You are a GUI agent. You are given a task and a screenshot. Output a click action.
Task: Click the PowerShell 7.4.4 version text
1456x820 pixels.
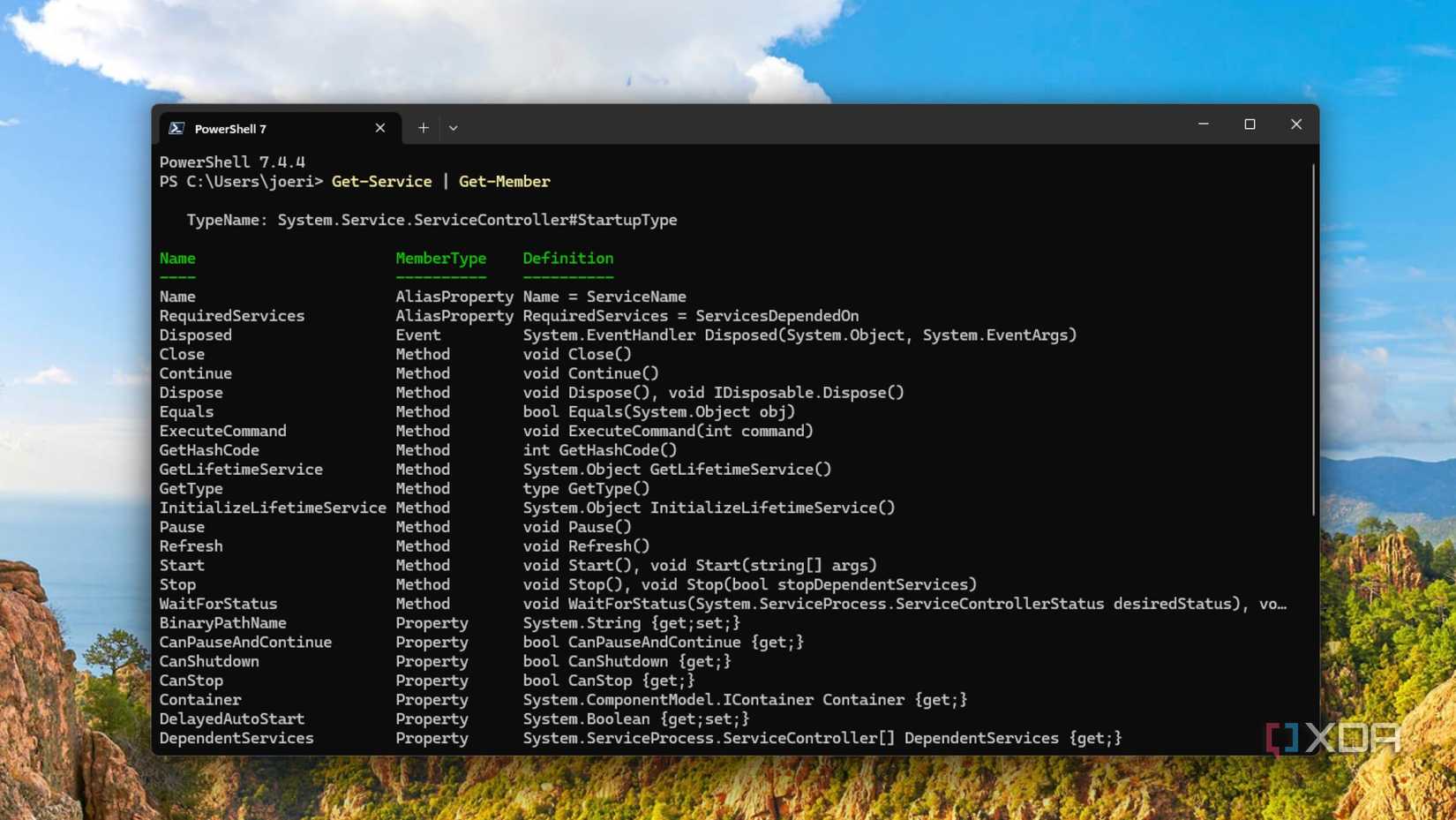[231, 162]
